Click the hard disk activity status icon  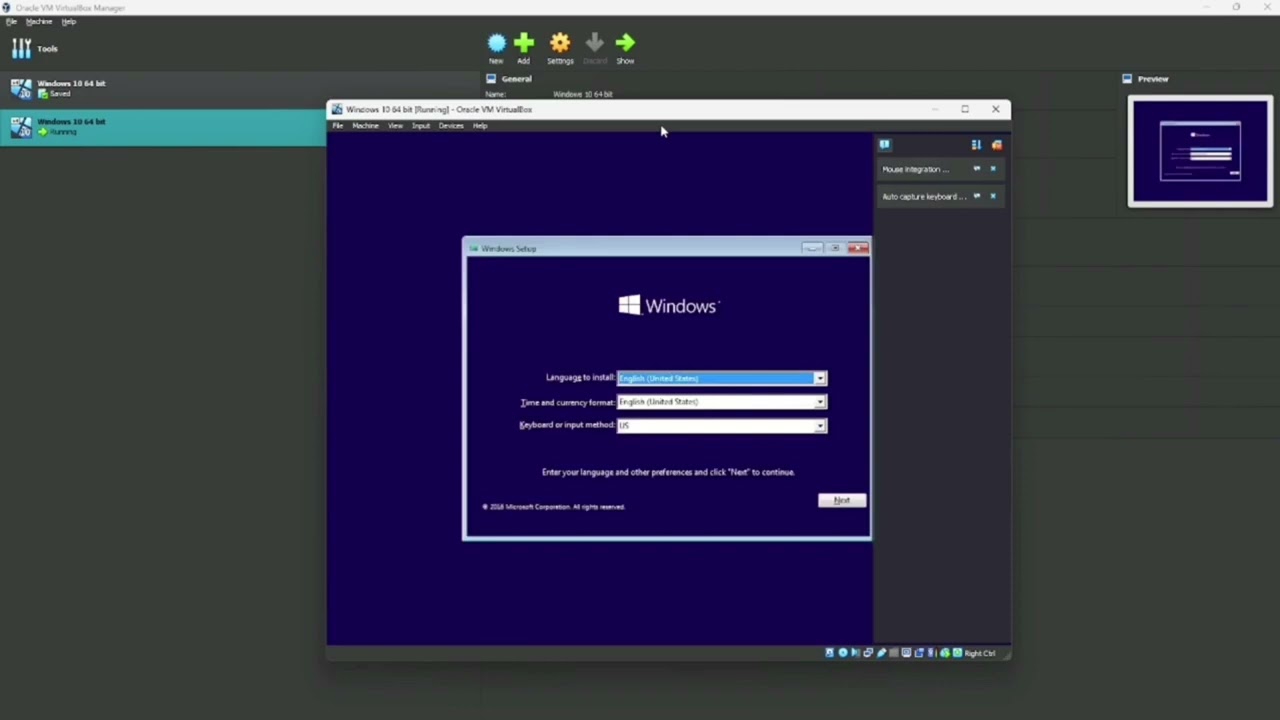[830, 653]
